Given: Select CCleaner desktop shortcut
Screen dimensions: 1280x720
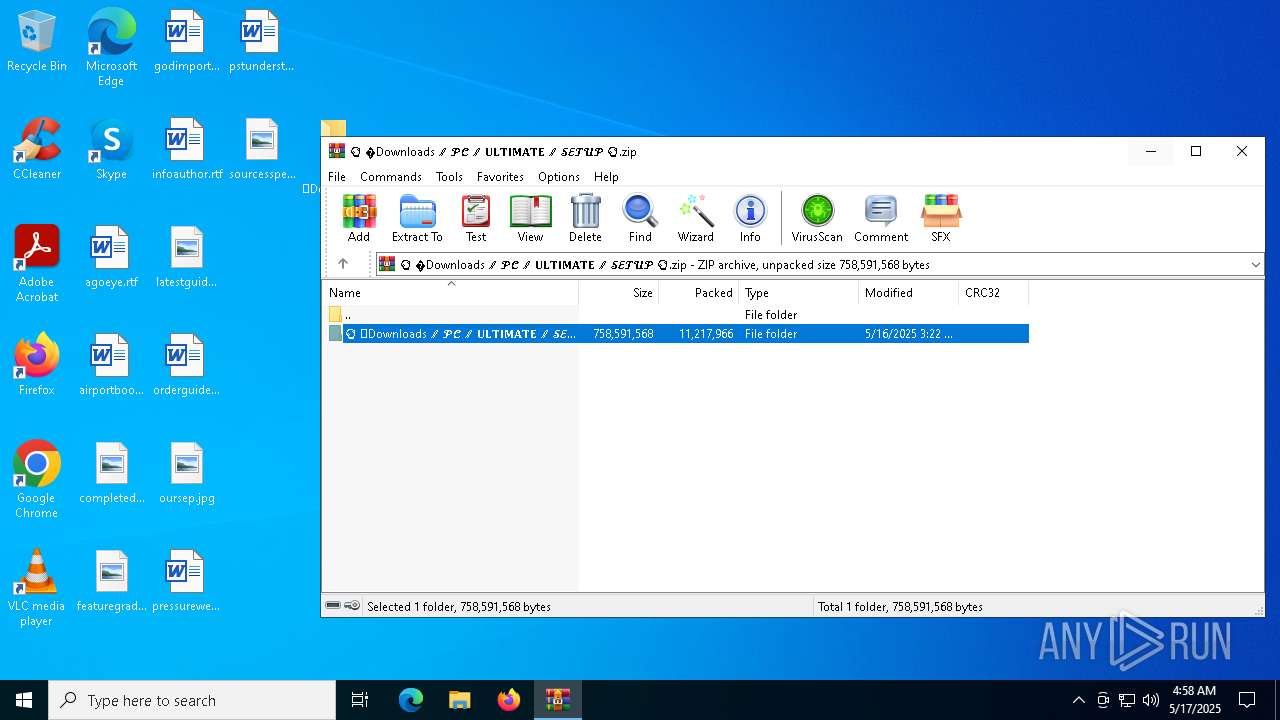Looking at the screenshot, I should tap(37, 150).
